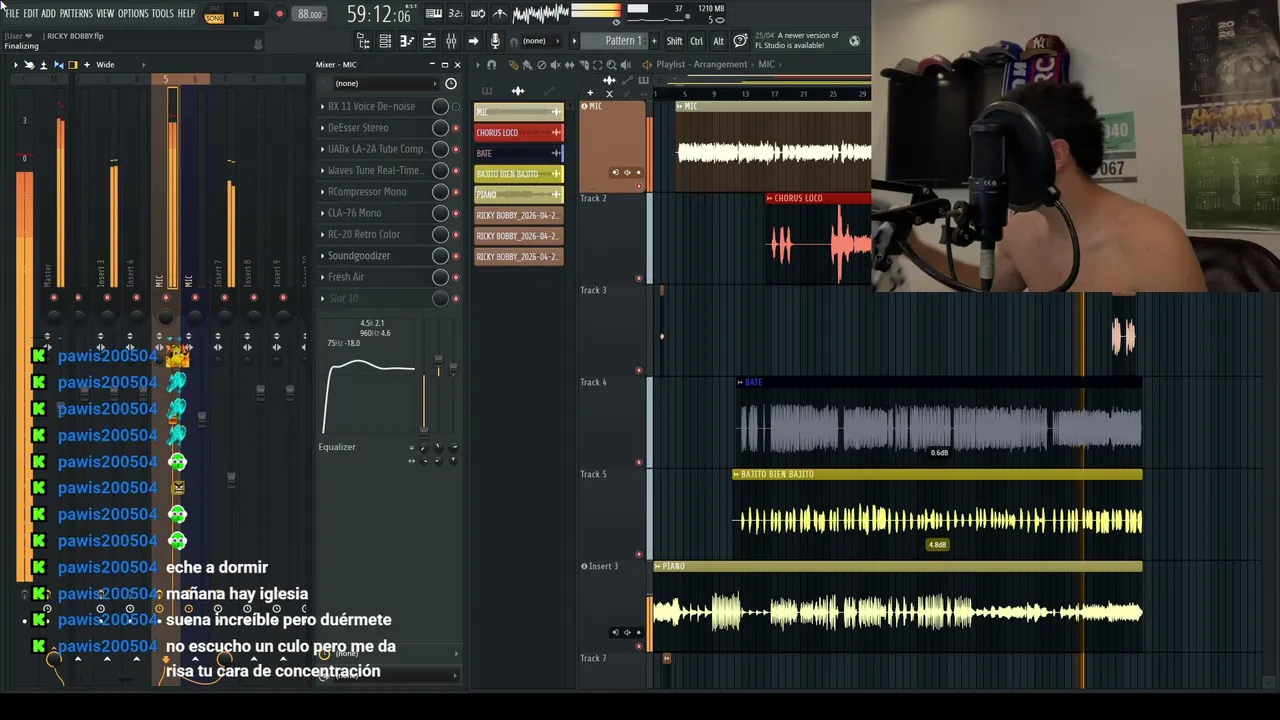Open the Channel rack view icon

point(385,41)
